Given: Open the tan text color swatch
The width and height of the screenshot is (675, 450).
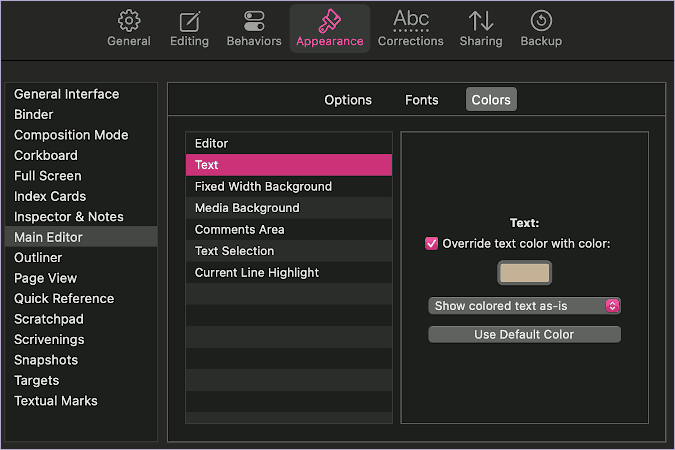Looking at the screenshot, I should 524,273.
